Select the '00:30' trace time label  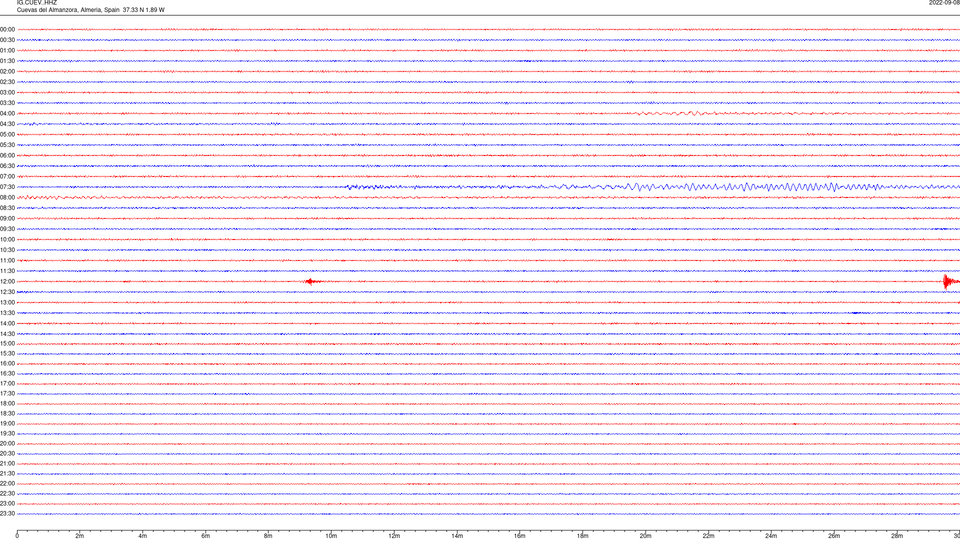pyautogui.click(x=7, y=40)
